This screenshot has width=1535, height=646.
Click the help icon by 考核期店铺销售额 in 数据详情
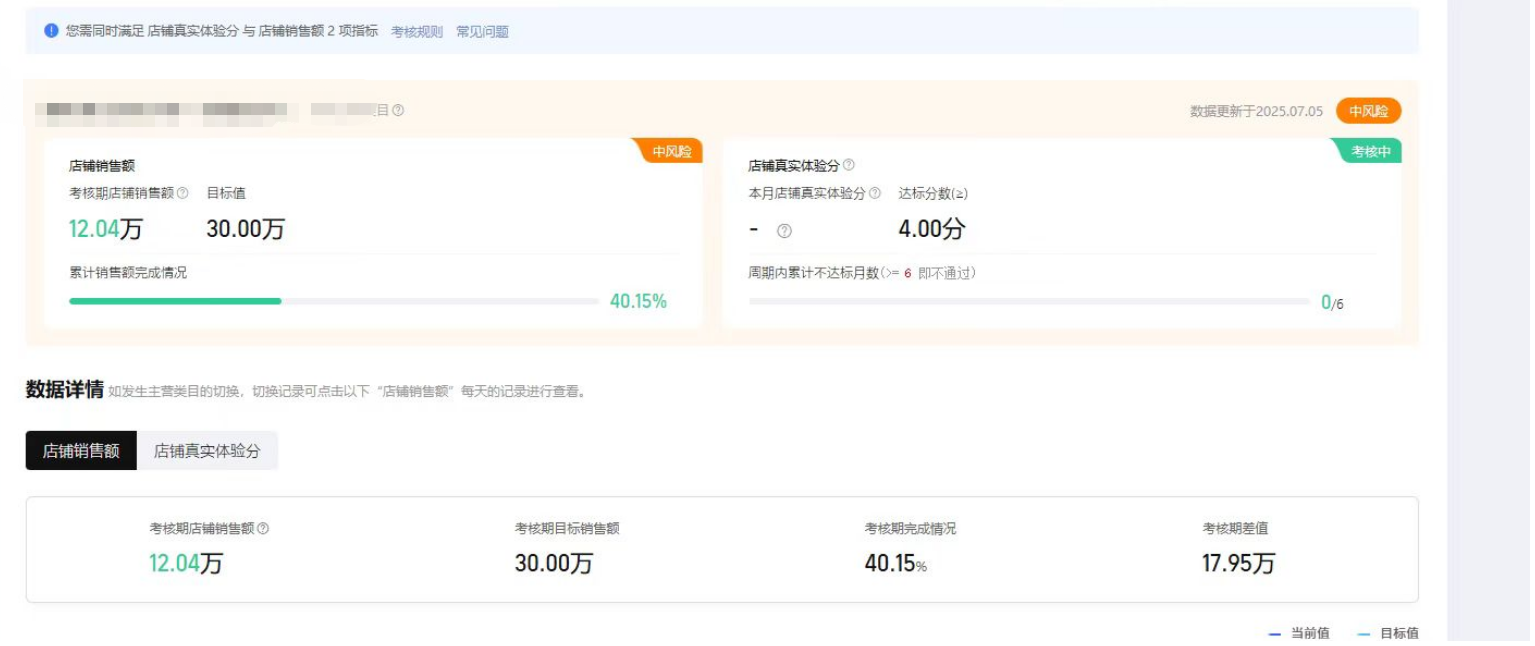[x=263, y=528]
